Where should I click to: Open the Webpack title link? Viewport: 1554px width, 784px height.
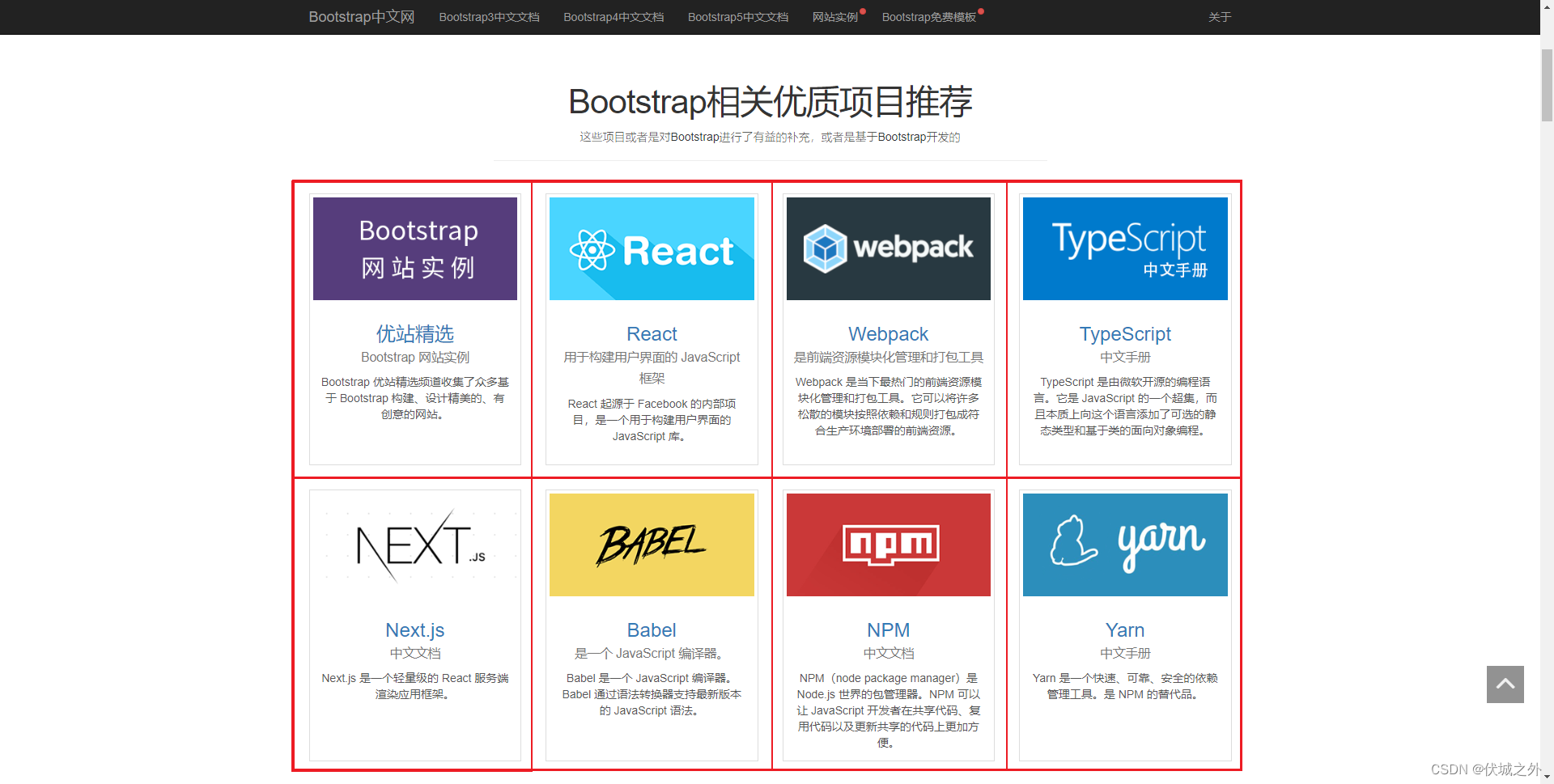point(889,333)
